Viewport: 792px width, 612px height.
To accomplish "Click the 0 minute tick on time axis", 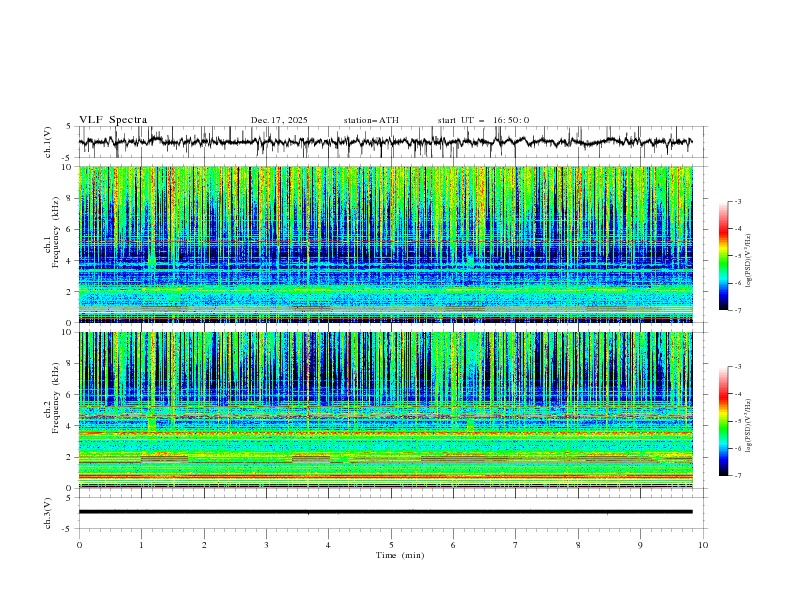I will (79, 544).
